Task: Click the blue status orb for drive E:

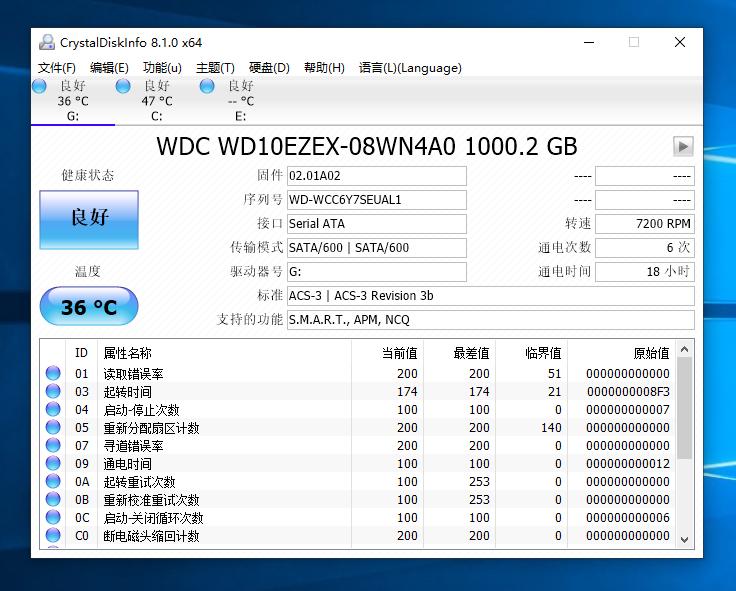Action: [x=207, y=86]
